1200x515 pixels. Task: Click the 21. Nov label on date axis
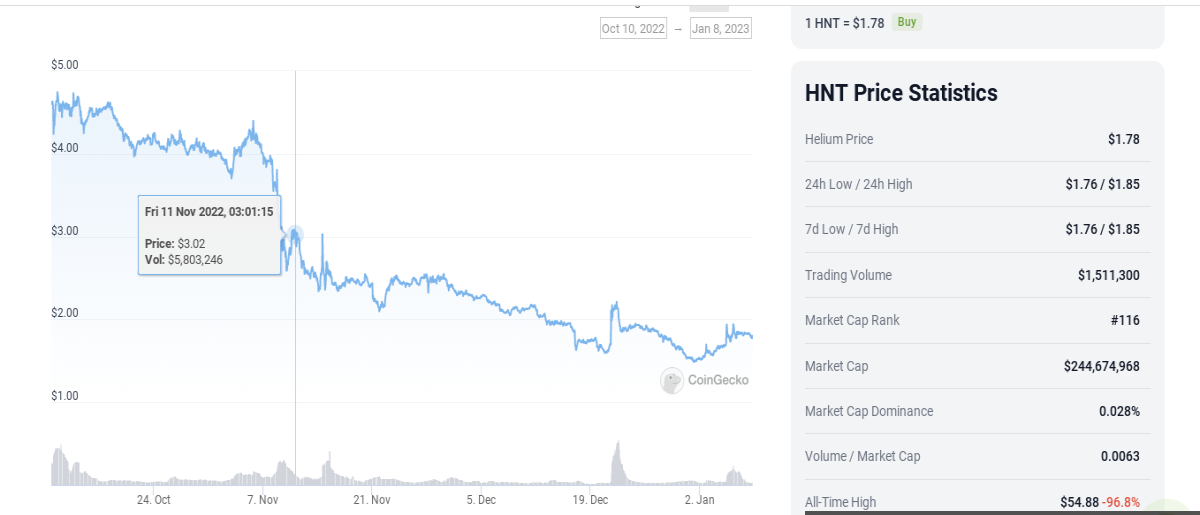372,499
